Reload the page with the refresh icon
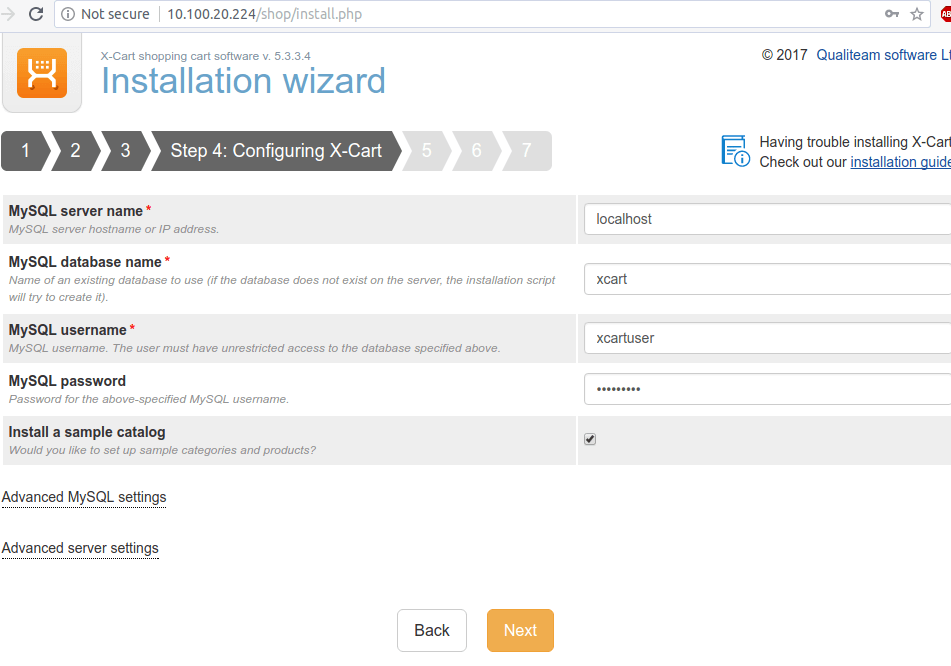The height and width of the screenshot is (666, 951). [36, 14]
